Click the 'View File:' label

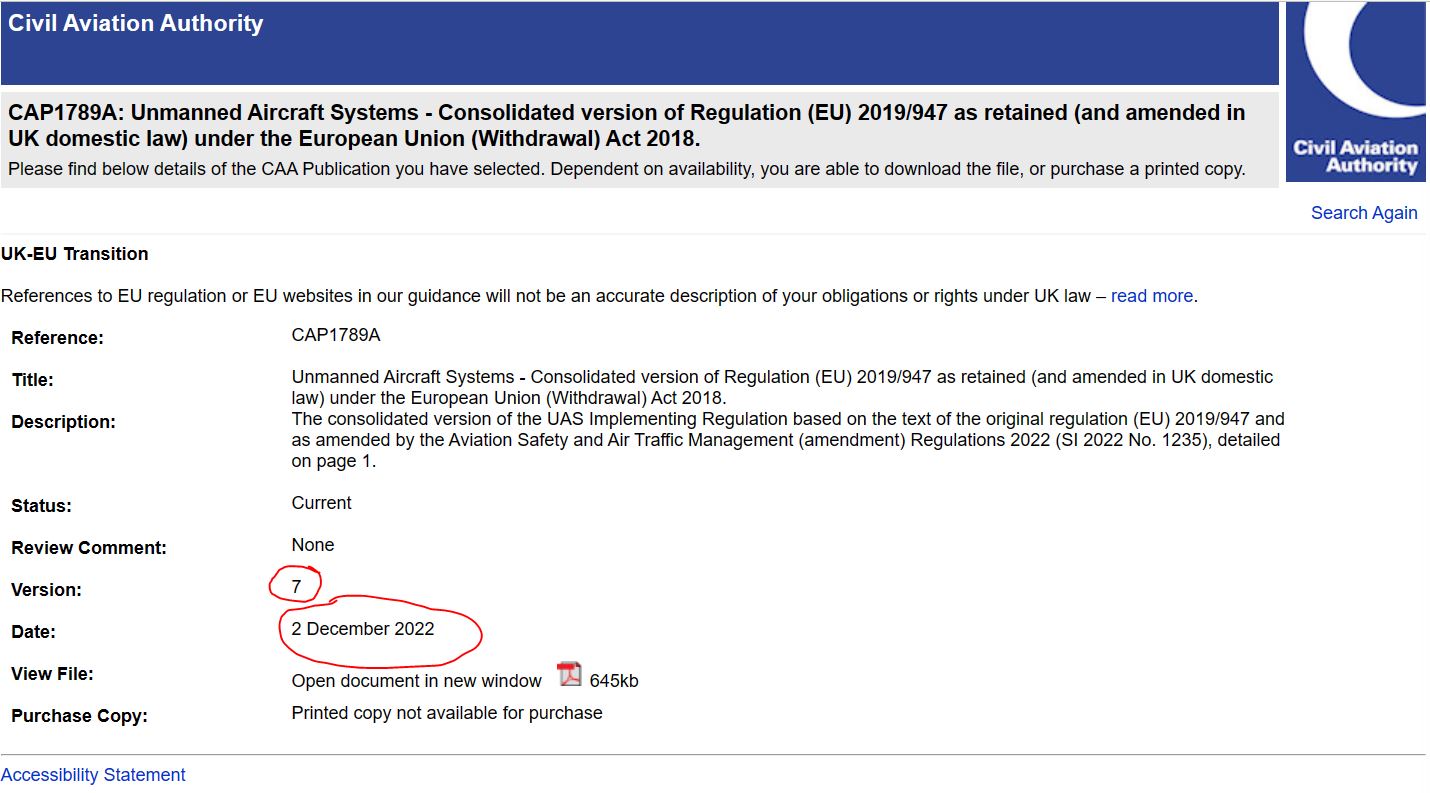click(52, 674)
